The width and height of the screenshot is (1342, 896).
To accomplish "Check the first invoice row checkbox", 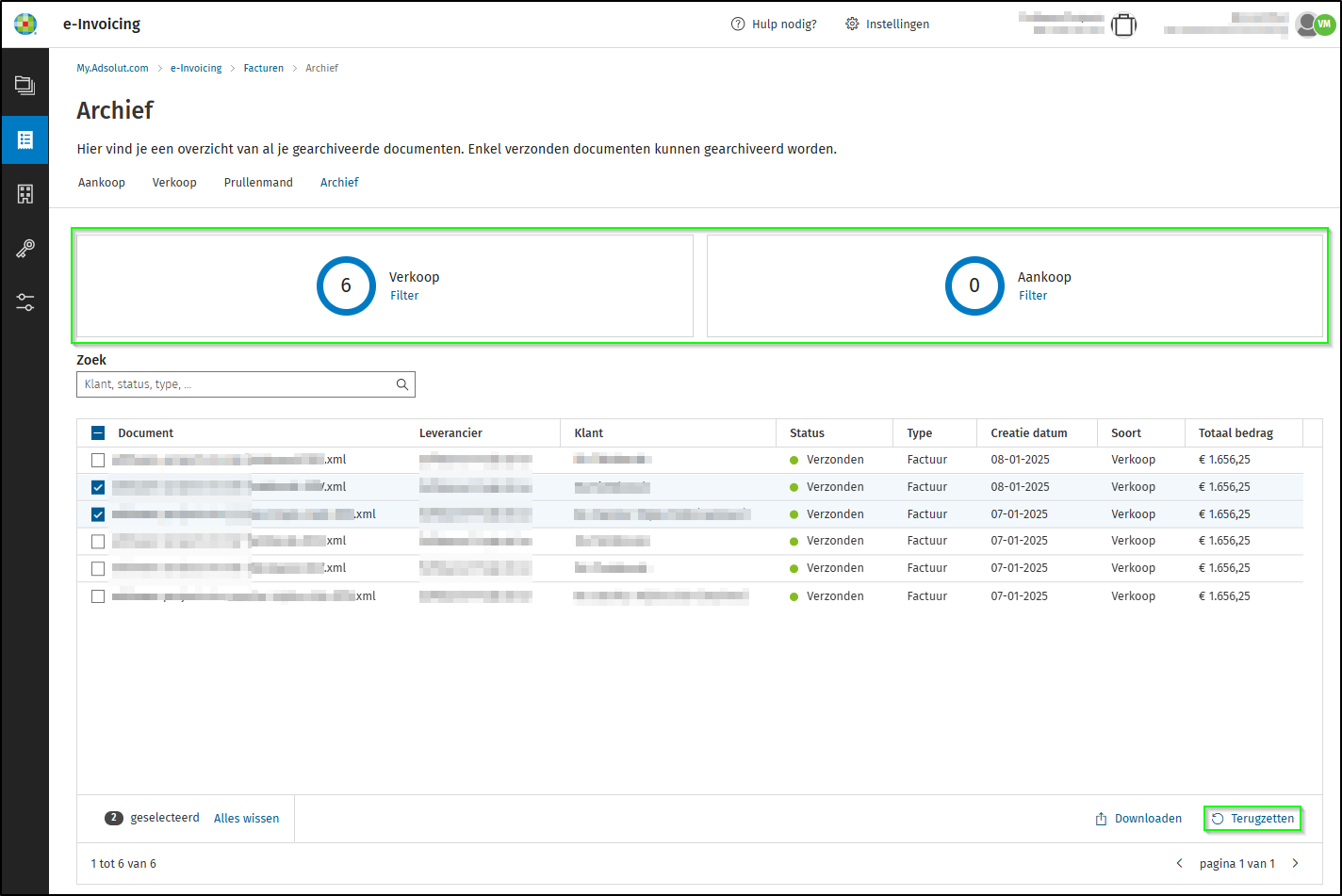I will pyautogui.click(x=98, y=461).
